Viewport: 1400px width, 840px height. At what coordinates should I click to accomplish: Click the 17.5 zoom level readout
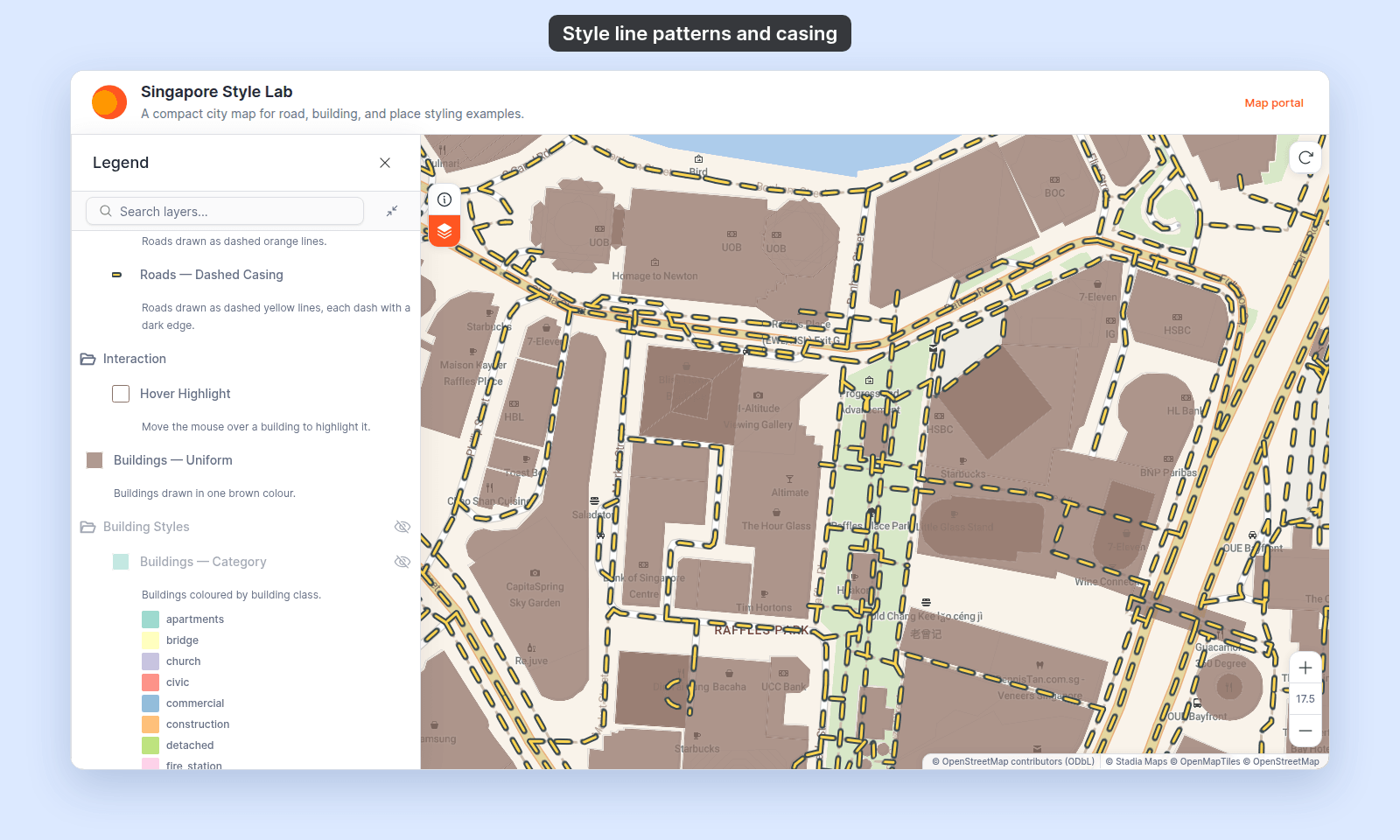click(1305, 699)
